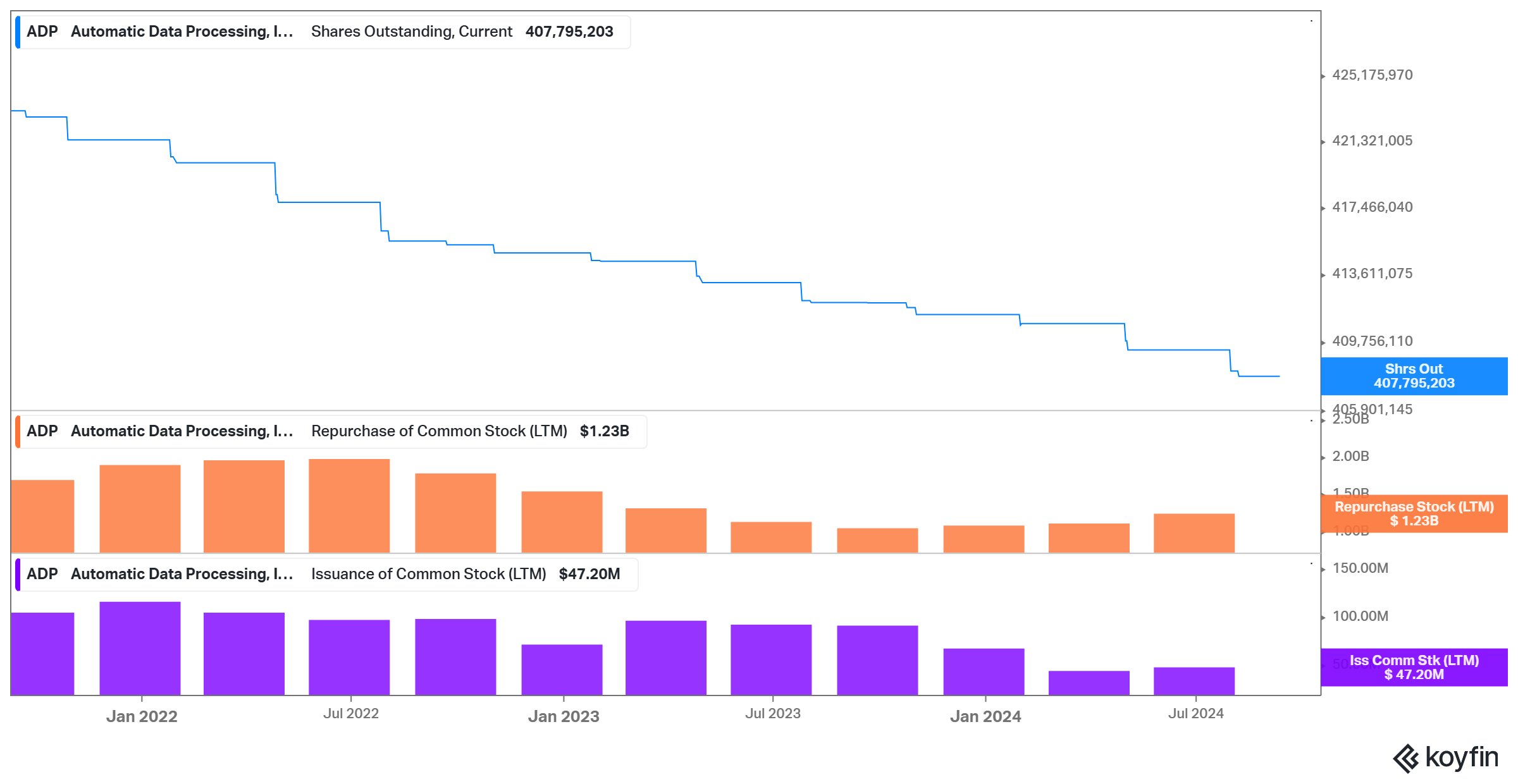Click the tallest purple issuance bar
The height and width of the screenshot is (784, 1518).
click(x=140, y=648)
